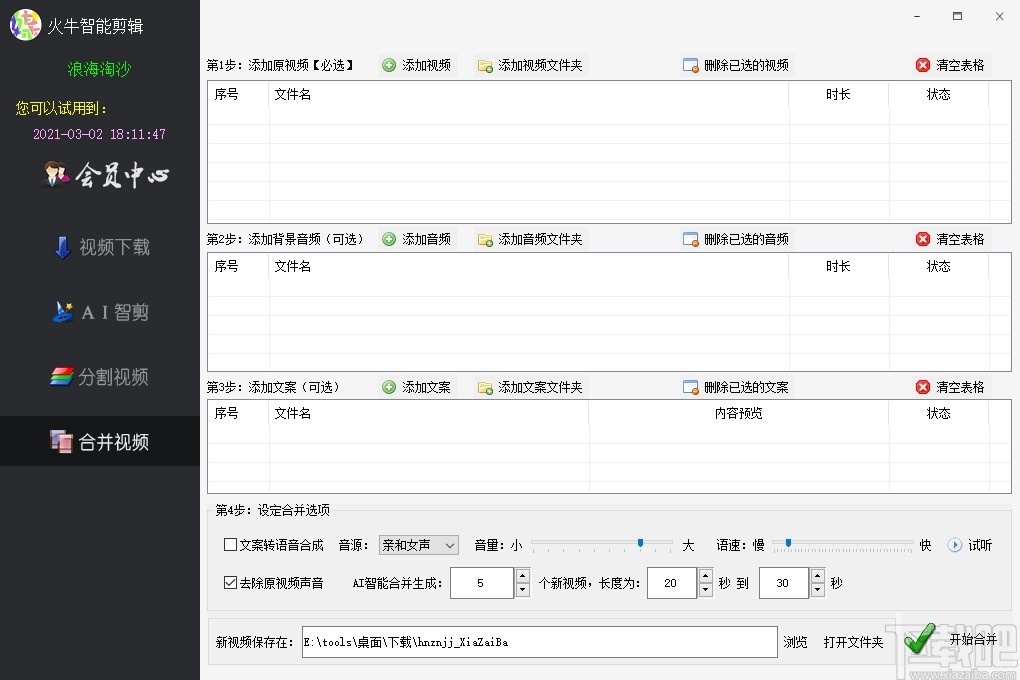The image size is (1020, 680).
Task: Click the add audio plus icon
Action: (389, 238)
